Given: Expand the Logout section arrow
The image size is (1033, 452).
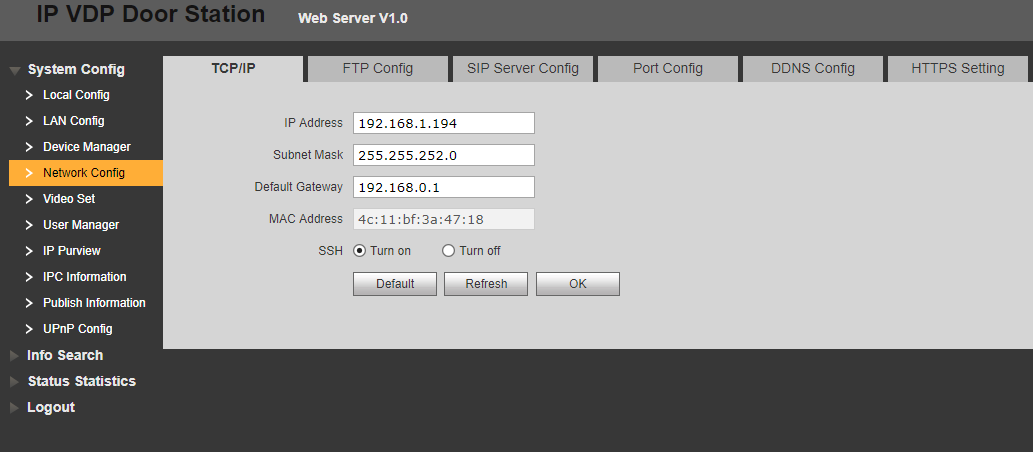Looking at the screenshot, I should point(14,408).
